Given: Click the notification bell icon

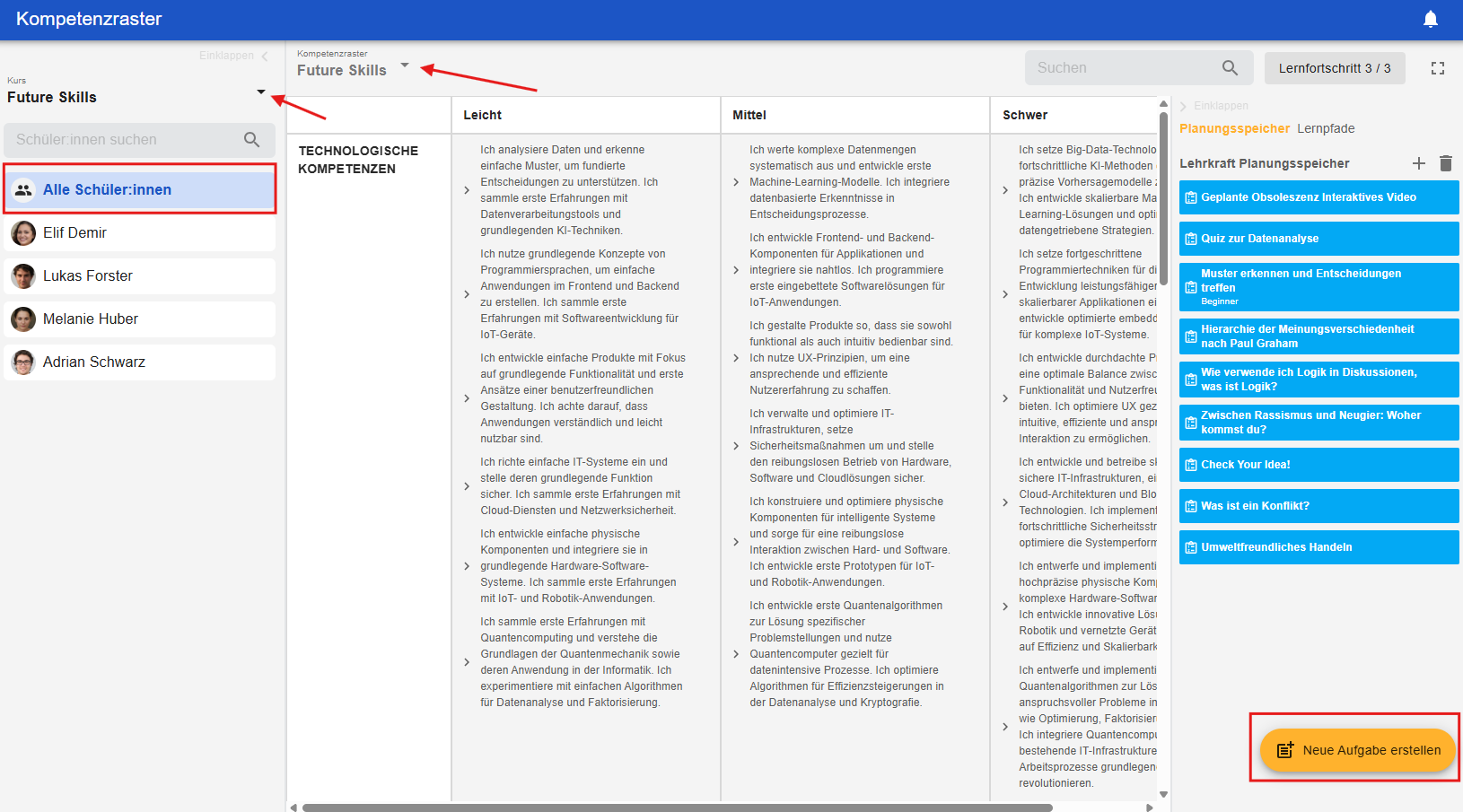Looking at the screenshot, I should pos(1431,19).
